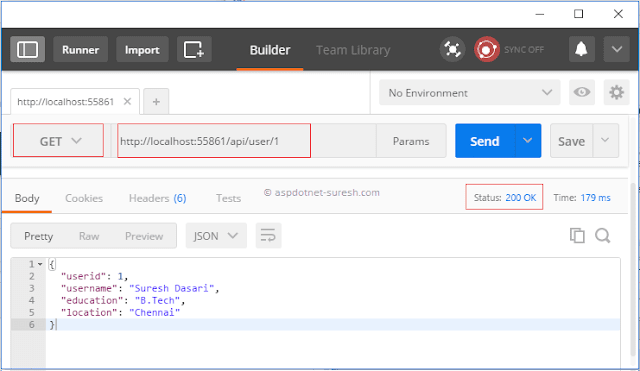Viewport: 640px width, 371px height.
Task: Close the localhost:55861 request tab
Action: (127, 102)
